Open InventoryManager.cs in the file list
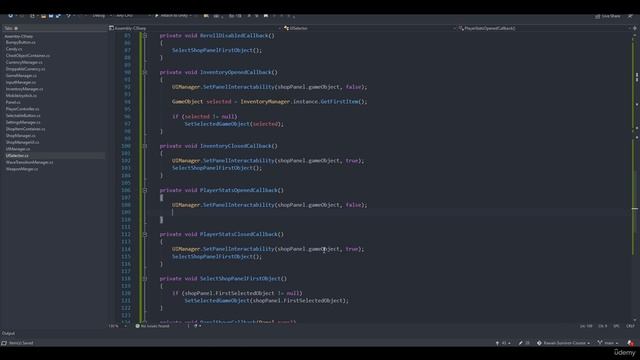640x360 pixels. (x=24, y=89)
